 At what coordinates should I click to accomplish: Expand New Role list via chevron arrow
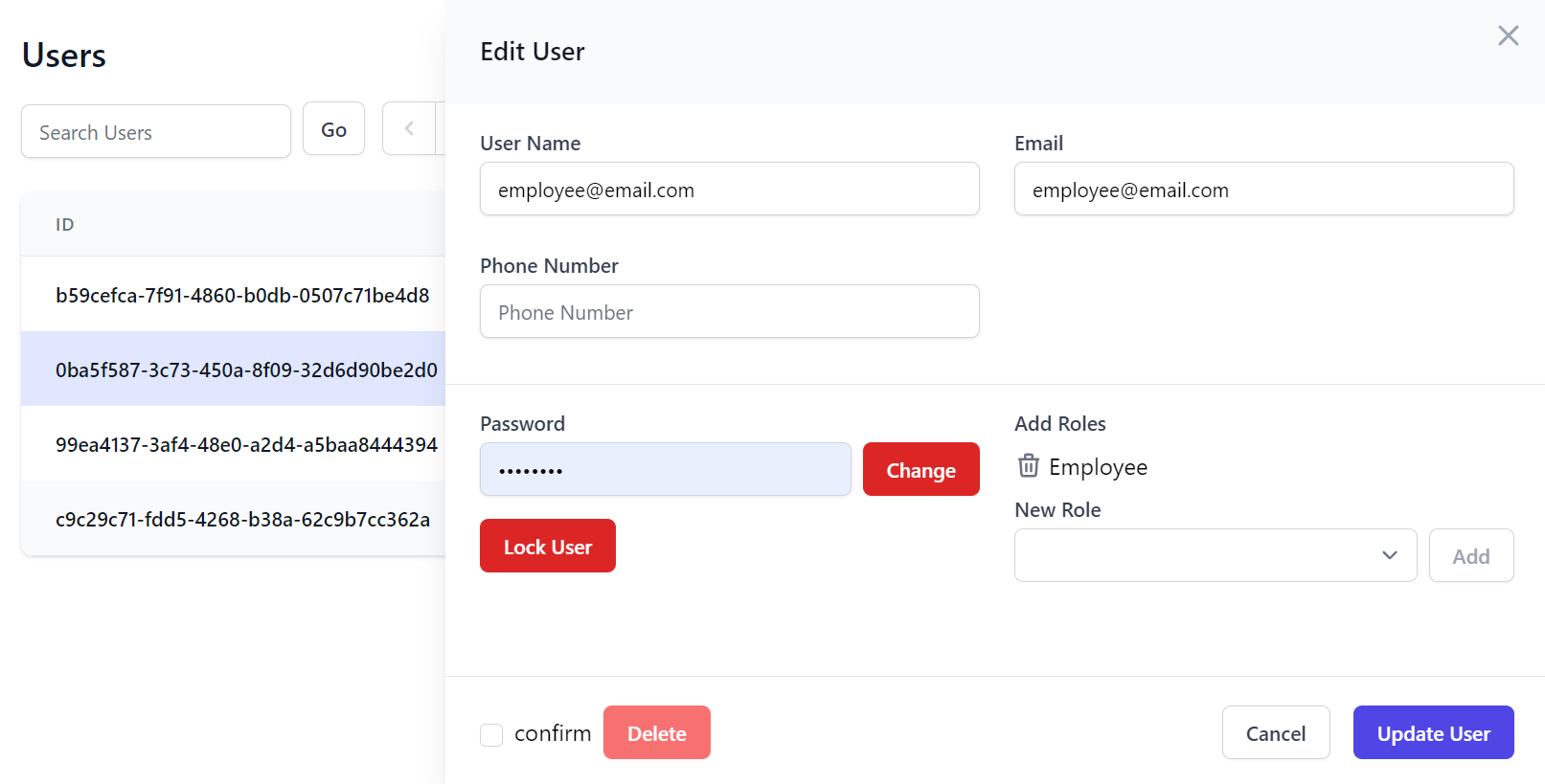click(x=1389, y=555)
